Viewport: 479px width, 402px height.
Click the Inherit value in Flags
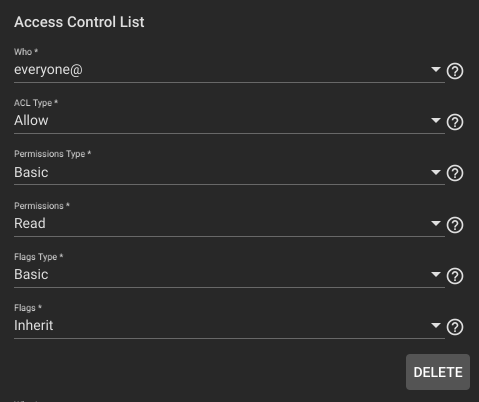(34, 325)
